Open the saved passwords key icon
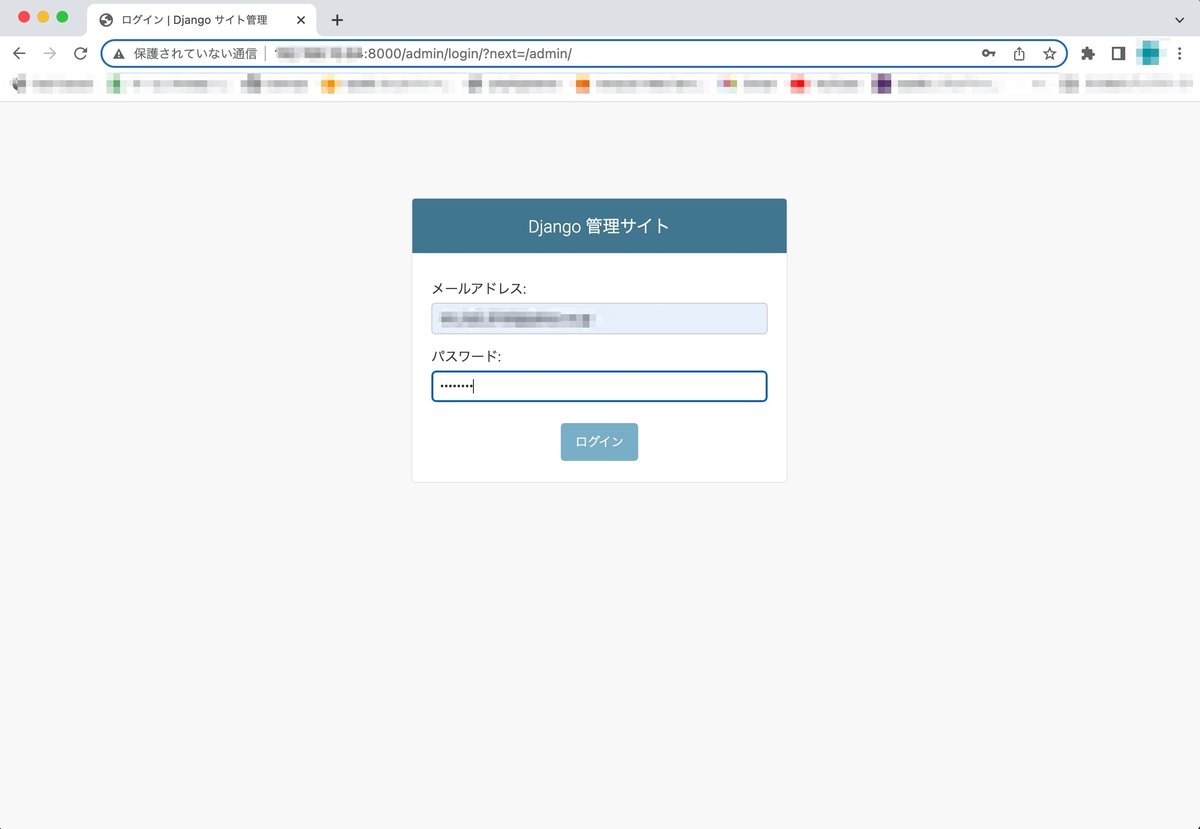This screenshot has height=829, width=1200. coord(988,54)
